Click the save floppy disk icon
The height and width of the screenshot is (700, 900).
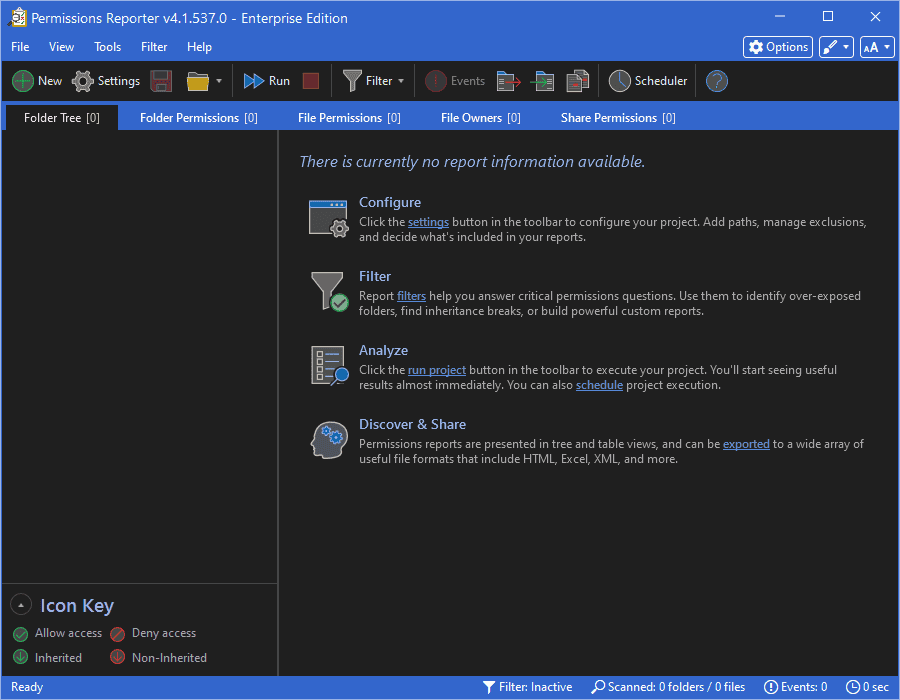(161, 81)
